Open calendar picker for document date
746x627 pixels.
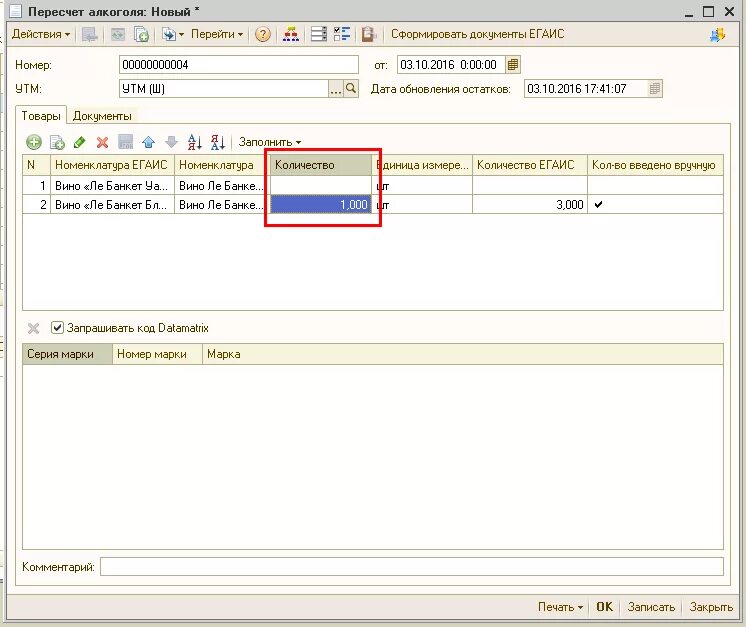pos(513,65)
